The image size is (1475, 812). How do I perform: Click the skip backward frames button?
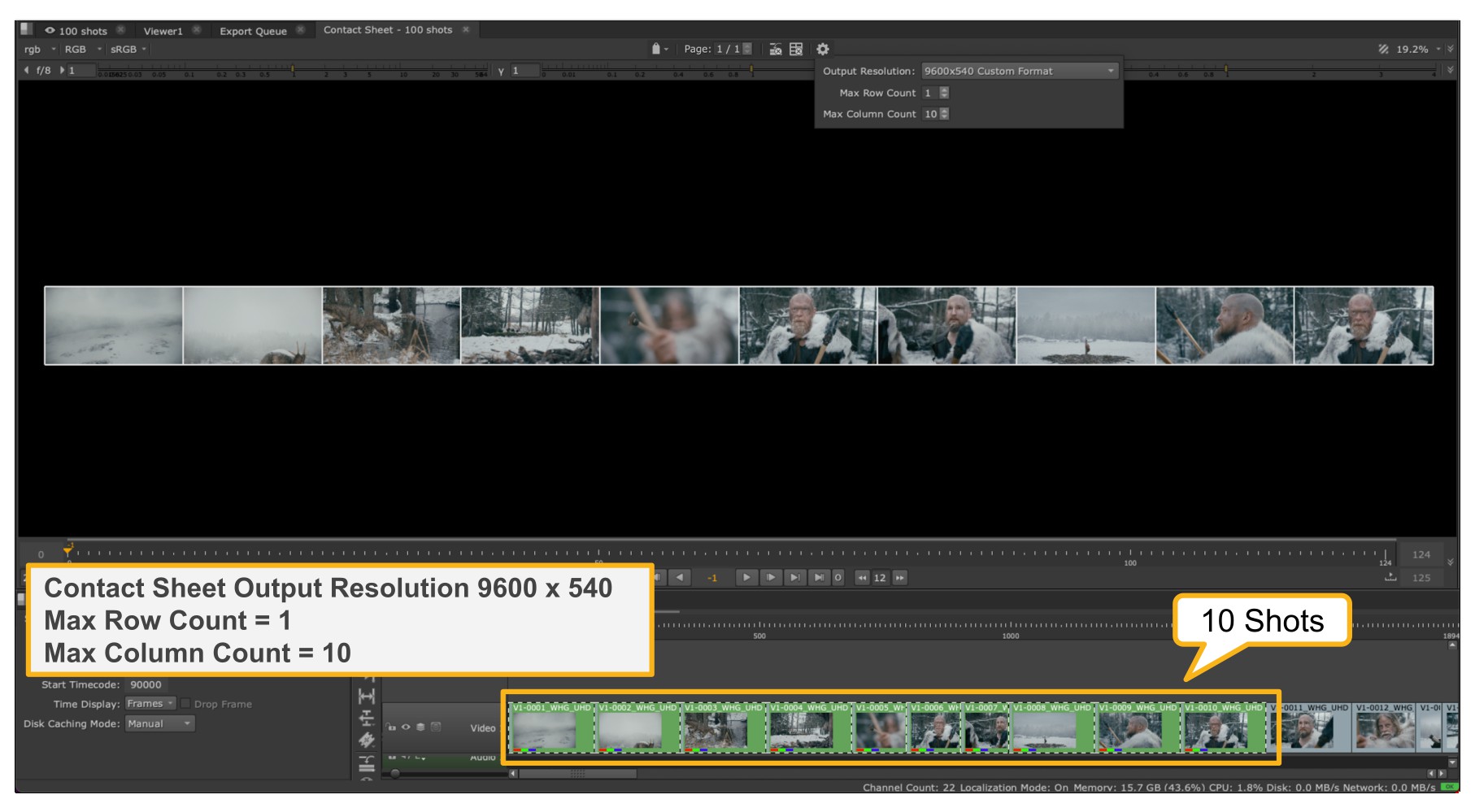click(862, 578)
